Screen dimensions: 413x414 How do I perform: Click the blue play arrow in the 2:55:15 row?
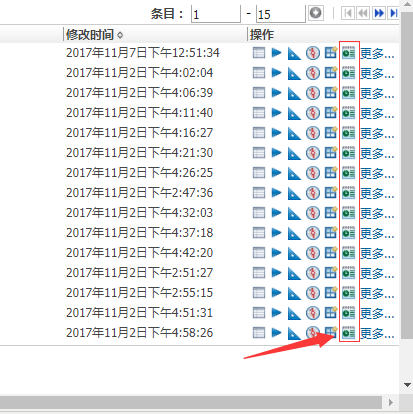point(276,293)
